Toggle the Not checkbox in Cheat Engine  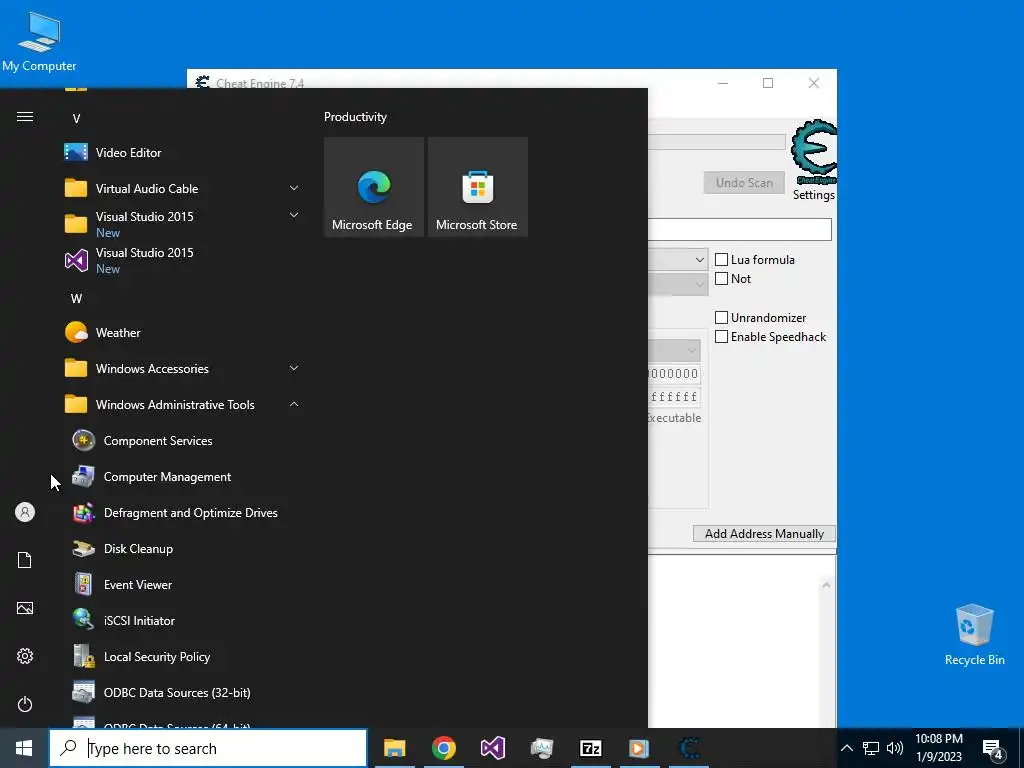pos(722,279)
